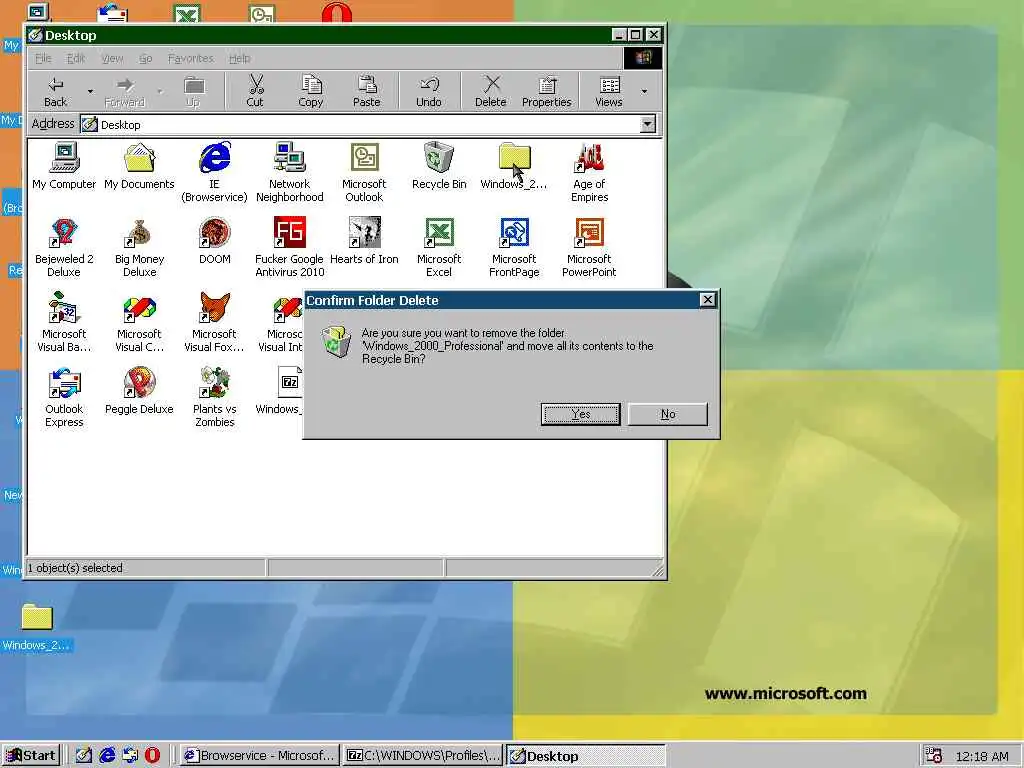Click the Cut toolbar button
Screen dimensions: 1024x768
click(255, 91)
